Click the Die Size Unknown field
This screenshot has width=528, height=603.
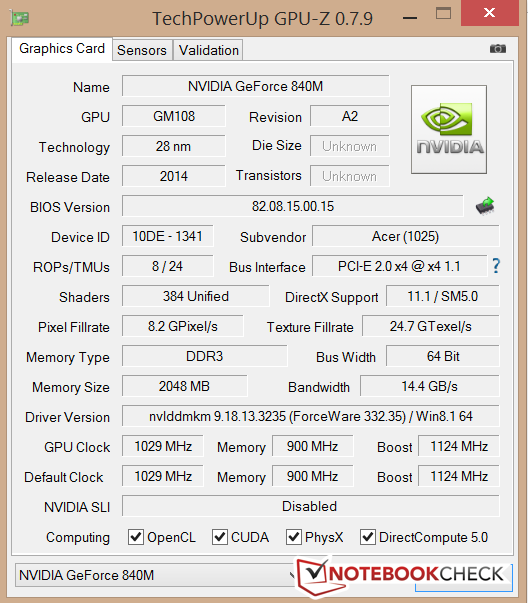tap(350, 146)
